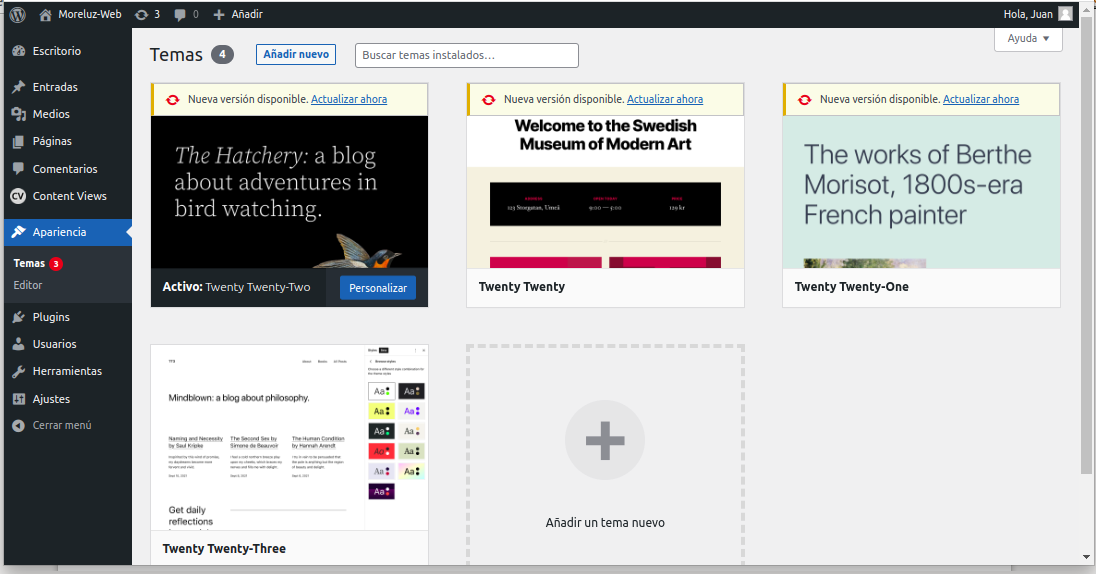Go to the Editor submenu under Apariencia

point(28,285)
